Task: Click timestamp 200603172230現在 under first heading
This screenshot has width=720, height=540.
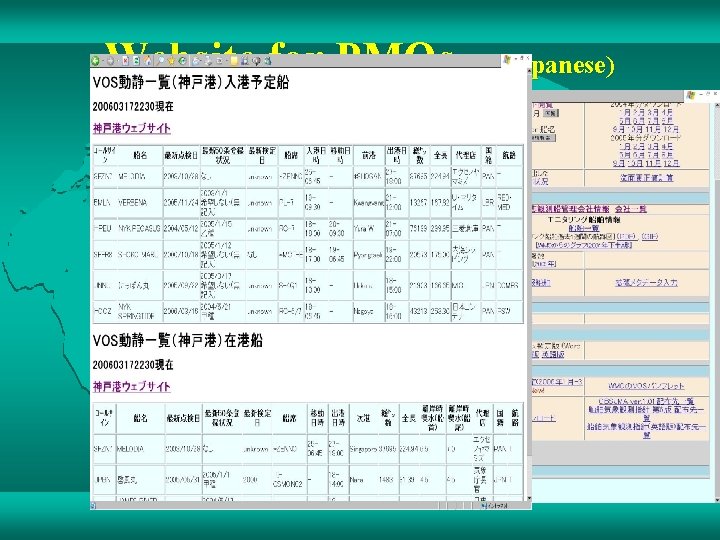Action: [133, 107]
